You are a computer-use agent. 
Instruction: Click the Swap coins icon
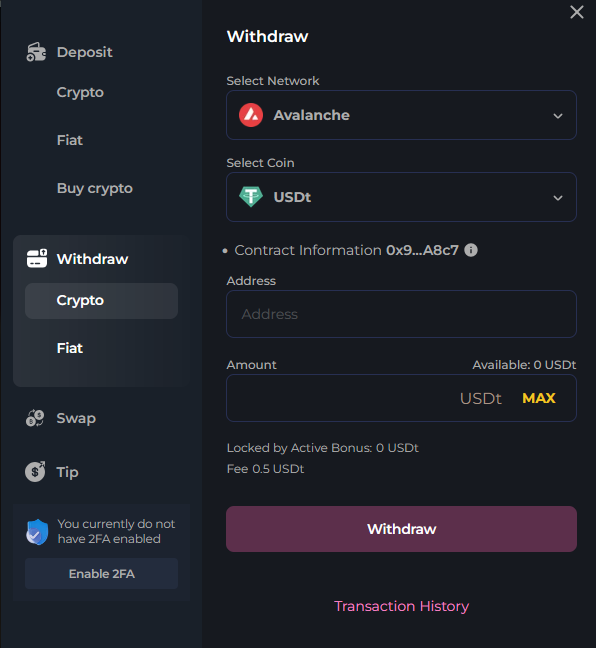click(35, 418)
